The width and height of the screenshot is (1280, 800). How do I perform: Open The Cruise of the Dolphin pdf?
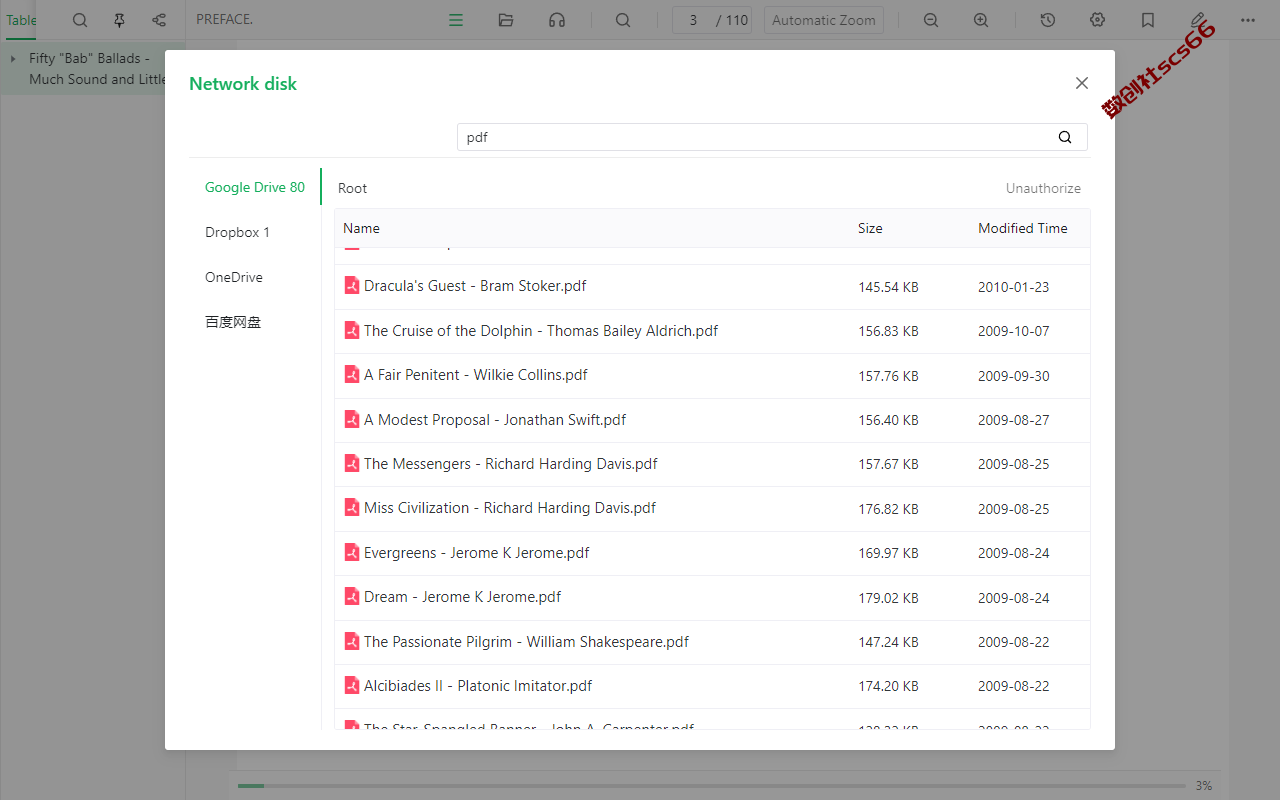[x=541, y=331]
